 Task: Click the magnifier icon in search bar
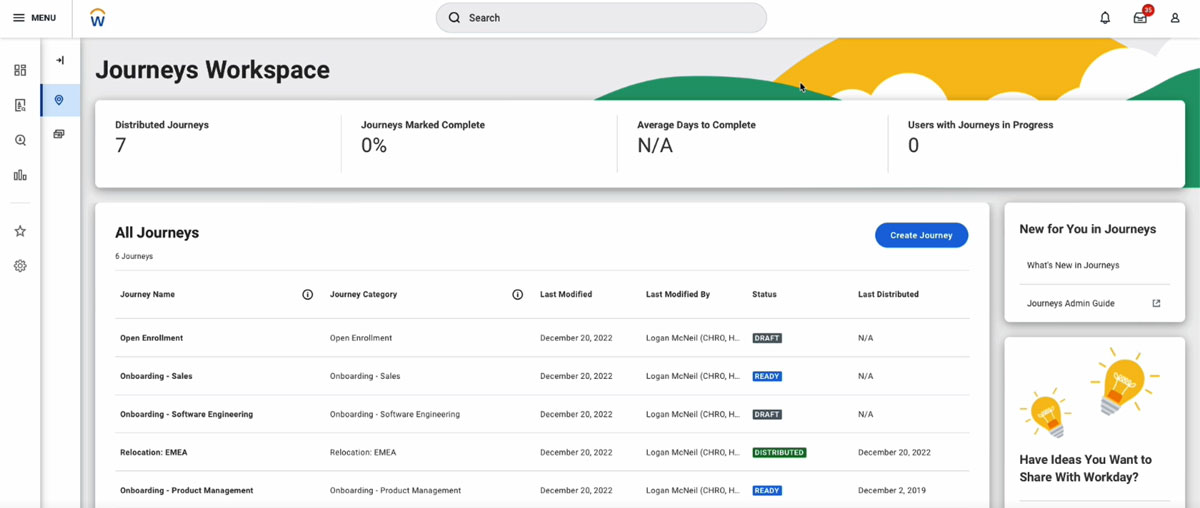[x=454, y=18]
